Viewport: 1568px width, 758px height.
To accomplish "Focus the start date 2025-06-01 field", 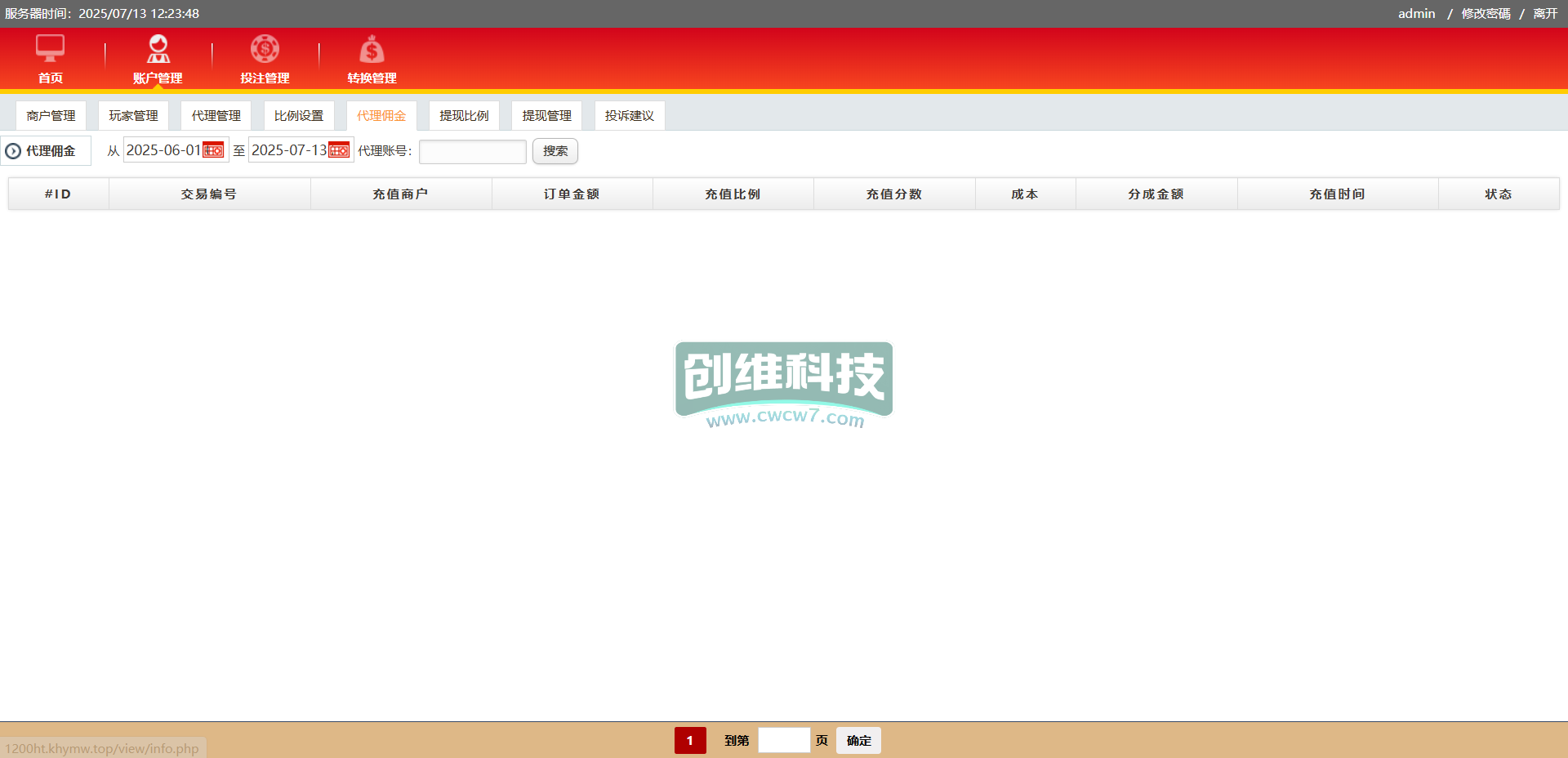I will (x=176, y=150).
